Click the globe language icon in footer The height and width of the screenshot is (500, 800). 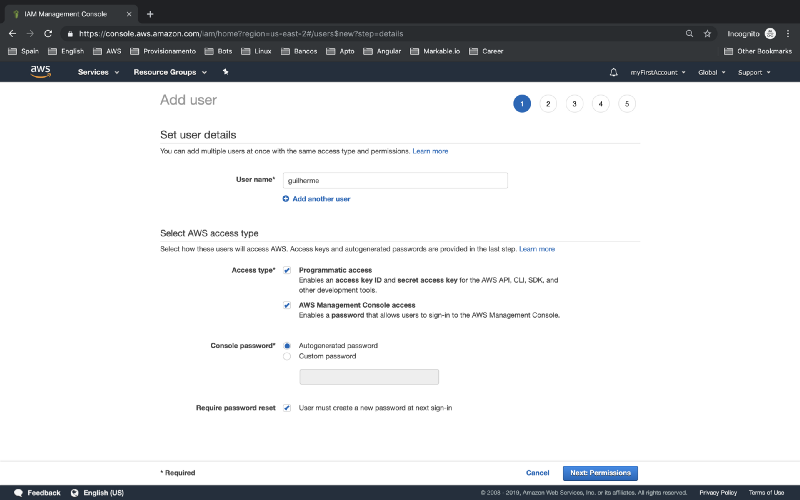point(74,493)
